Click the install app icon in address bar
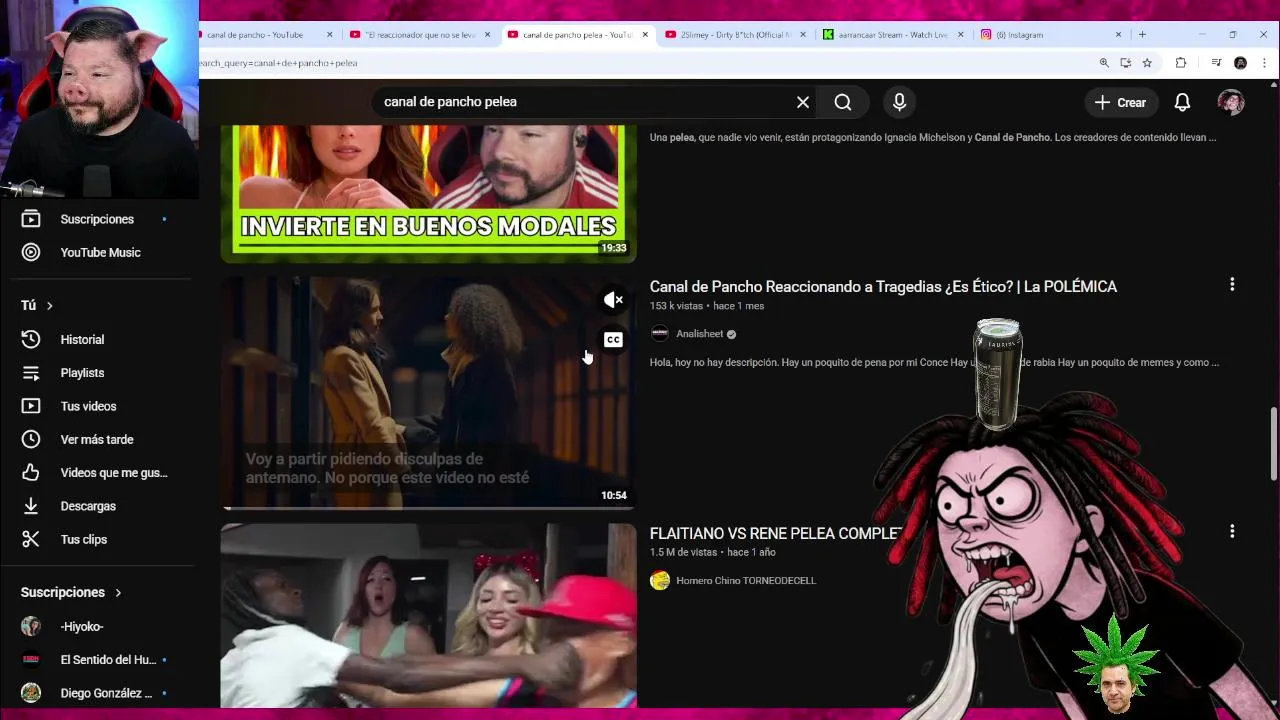Image resolution: width=1280 pixels, height=720 pixels. 1125,63
